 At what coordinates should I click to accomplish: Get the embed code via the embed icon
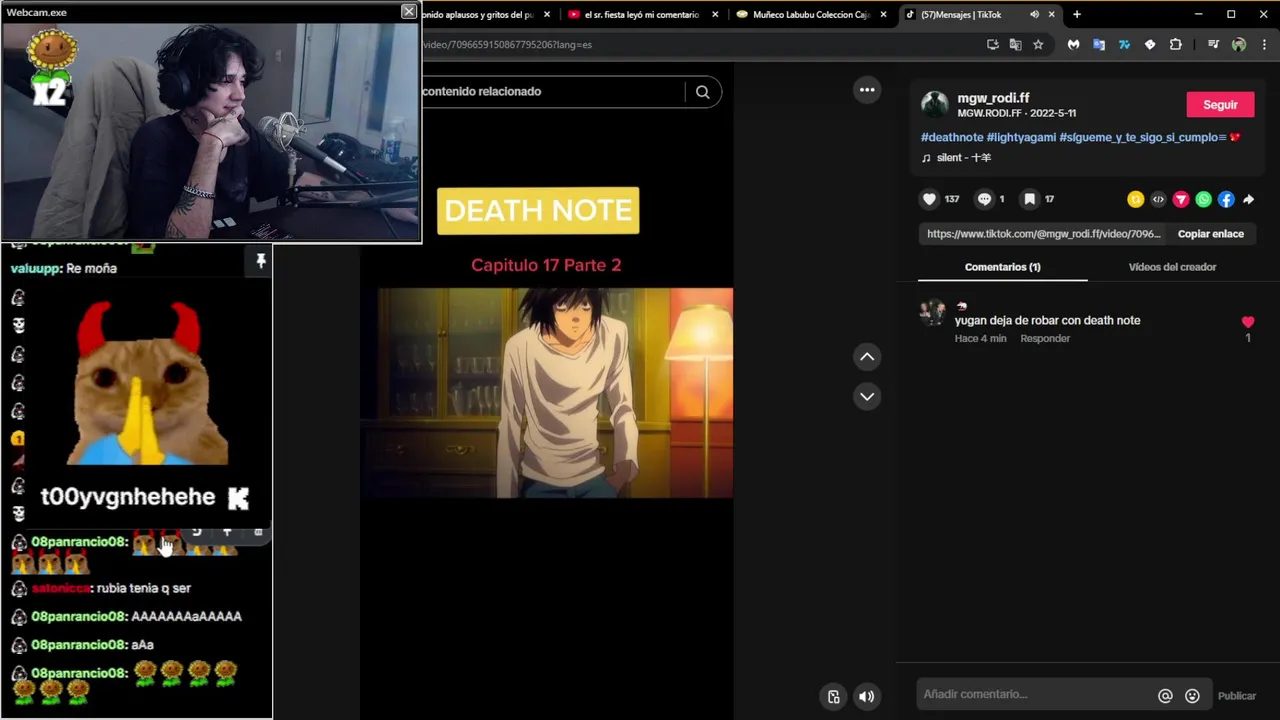coord(1158,200)
